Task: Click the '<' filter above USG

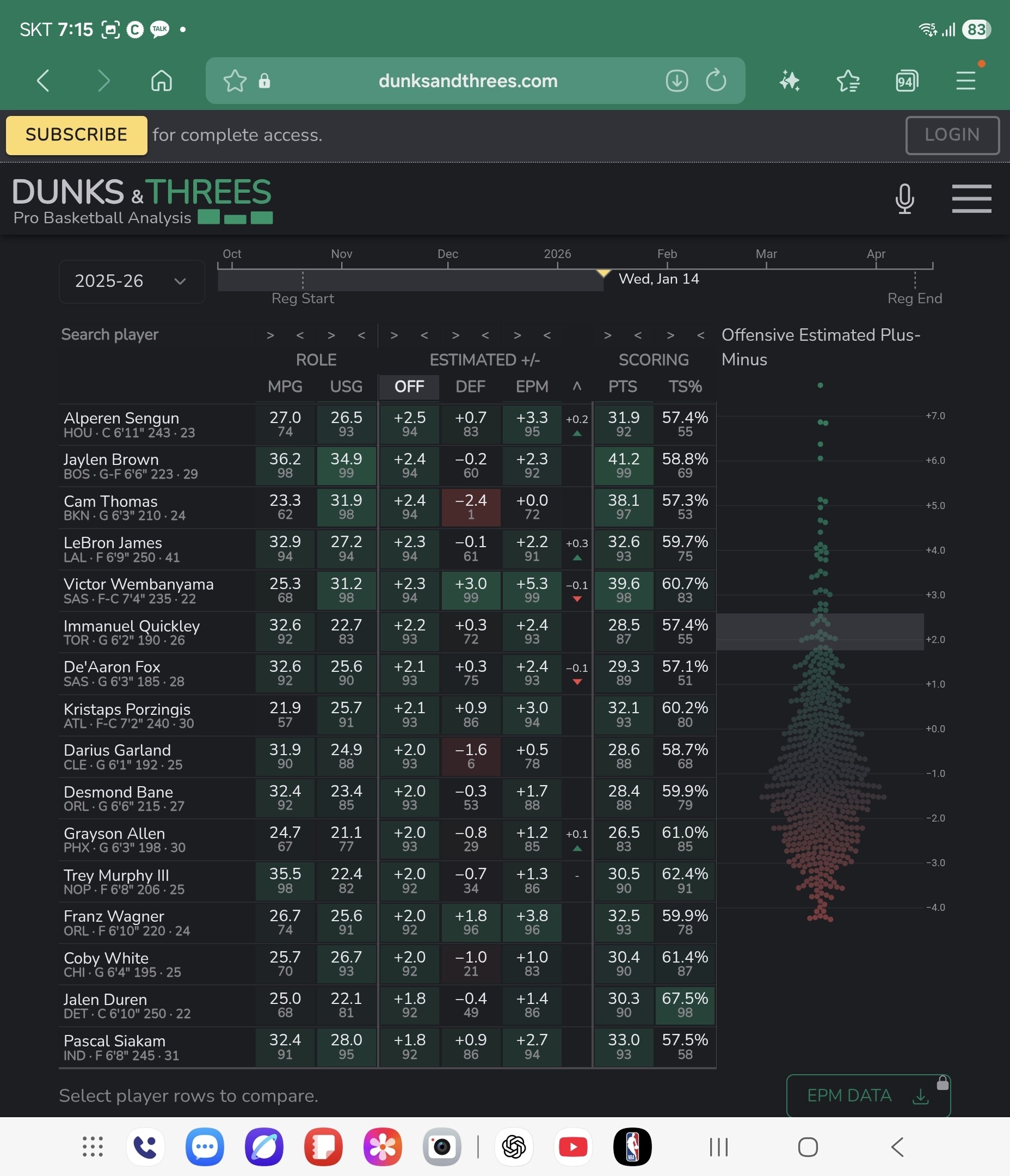Action: click(x=361, y=335)
